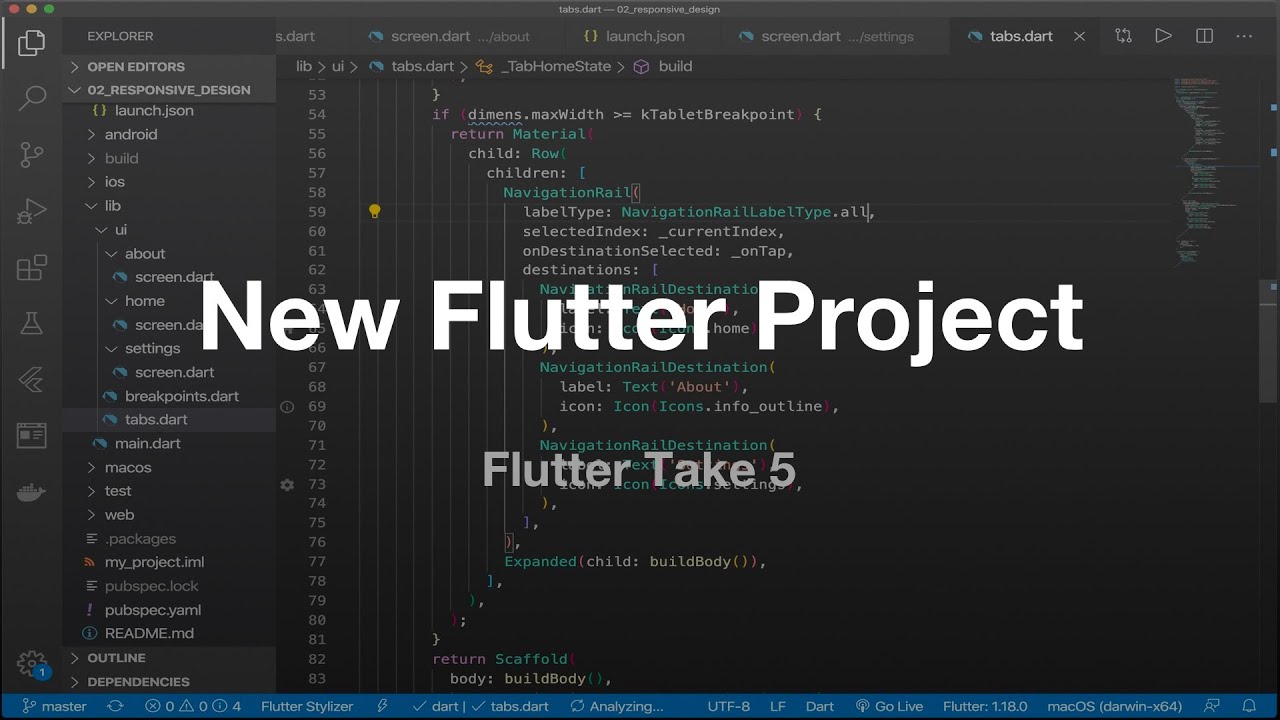
Task: Open the Explorer view in activity bar
Action: click(32, 42)
